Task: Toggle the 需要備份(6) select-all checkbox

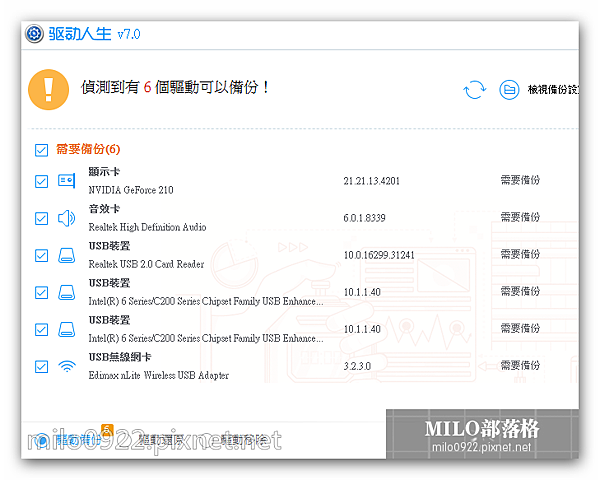Action: 41,150
